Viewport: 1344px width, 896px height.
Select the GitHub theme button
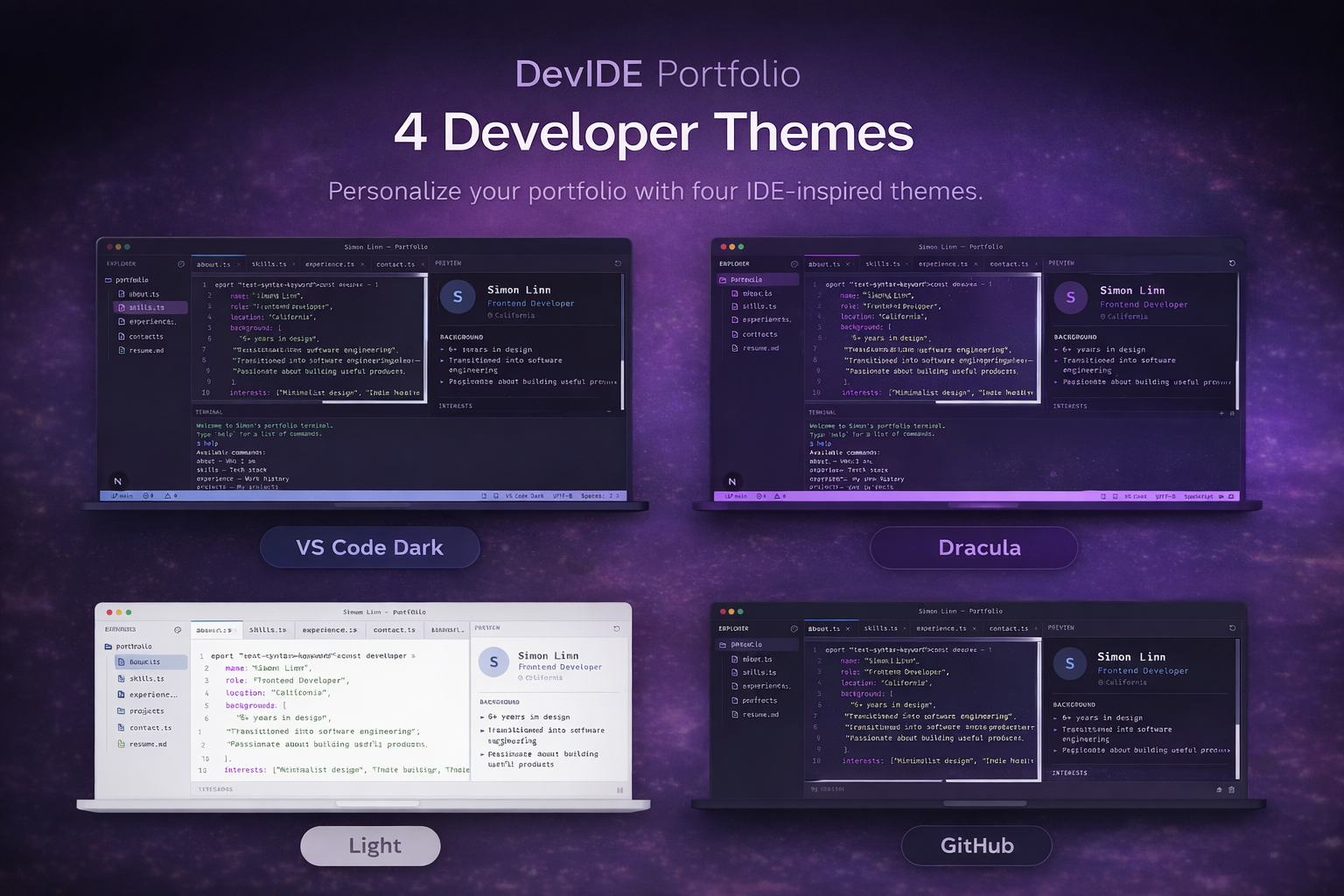click(x=976, y=845)
